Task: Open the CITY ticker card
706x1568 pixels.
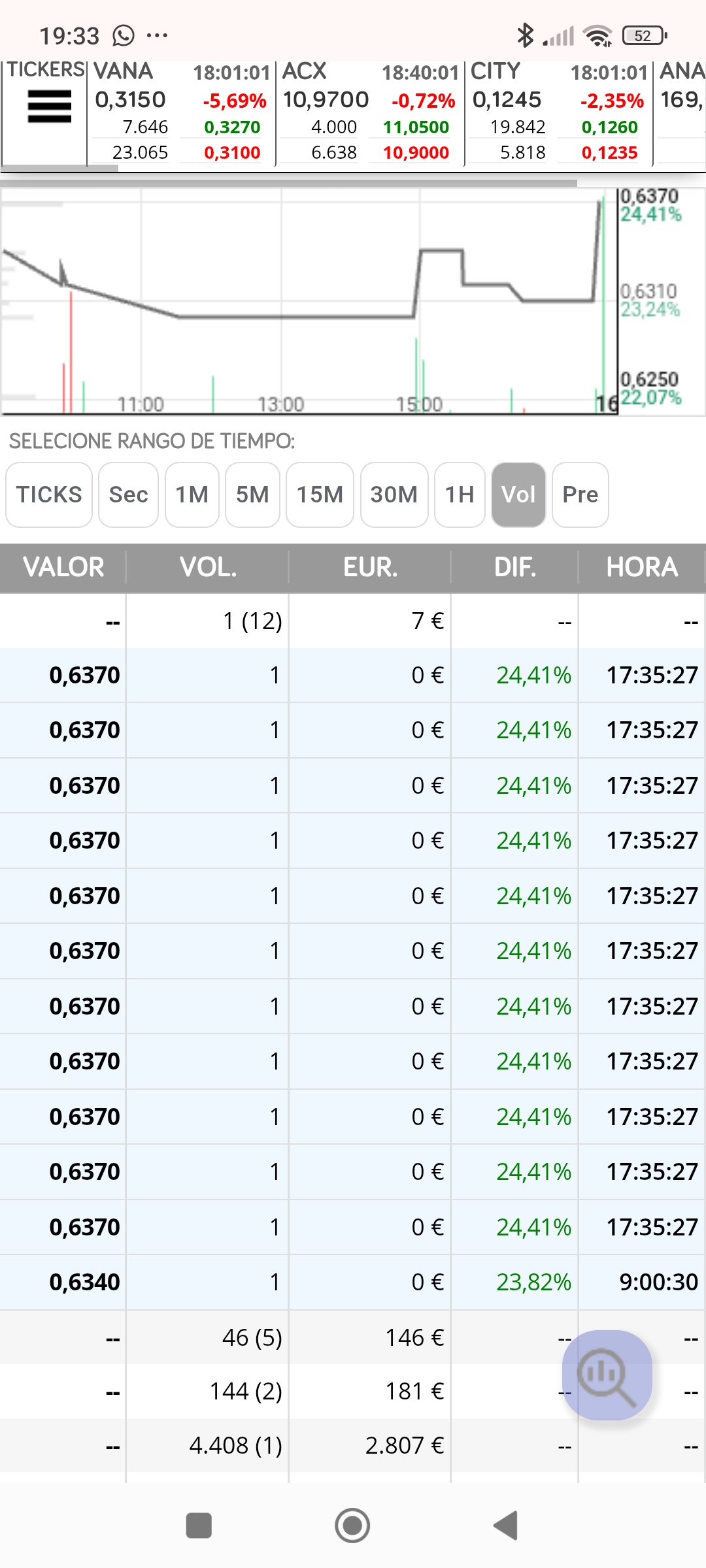Action: tap(558, 112)
